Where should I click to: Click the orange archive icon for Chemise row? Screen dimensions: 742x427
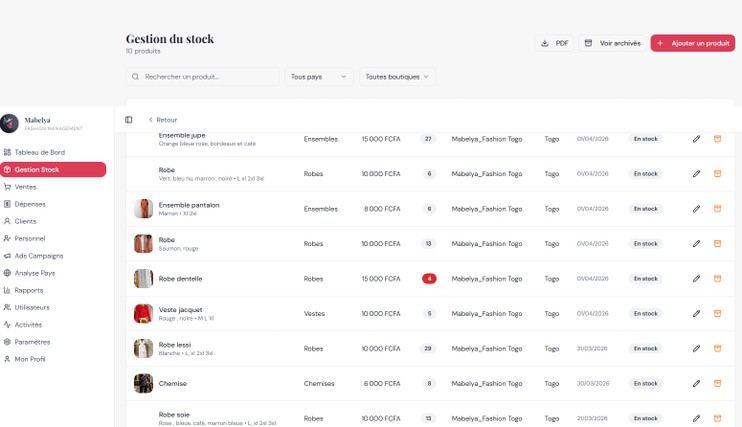pos(717,383)
